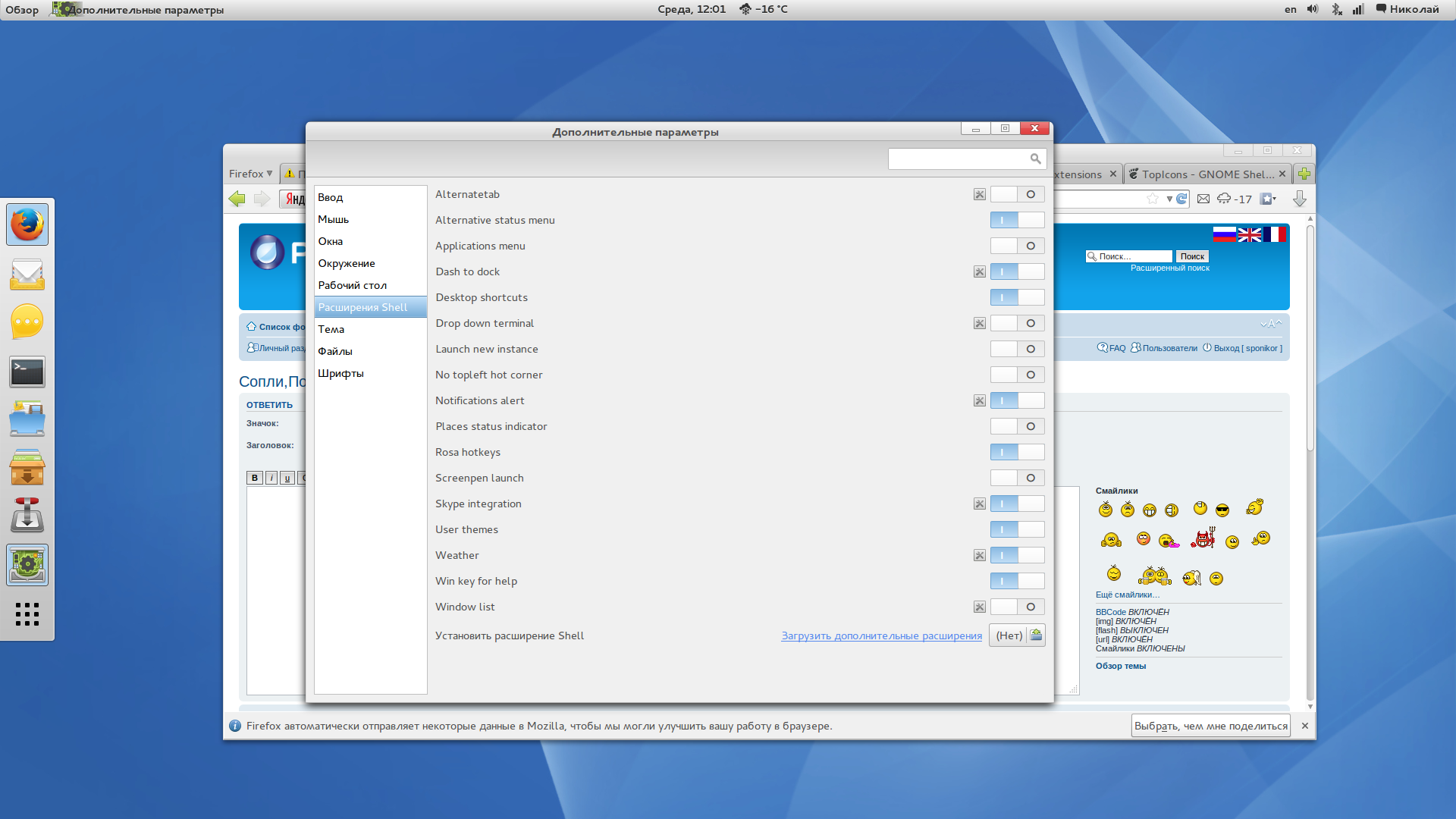Open Weather extension settings icon
The width and height of the screenshot is (1456, 819).
[x=980, y=555]
